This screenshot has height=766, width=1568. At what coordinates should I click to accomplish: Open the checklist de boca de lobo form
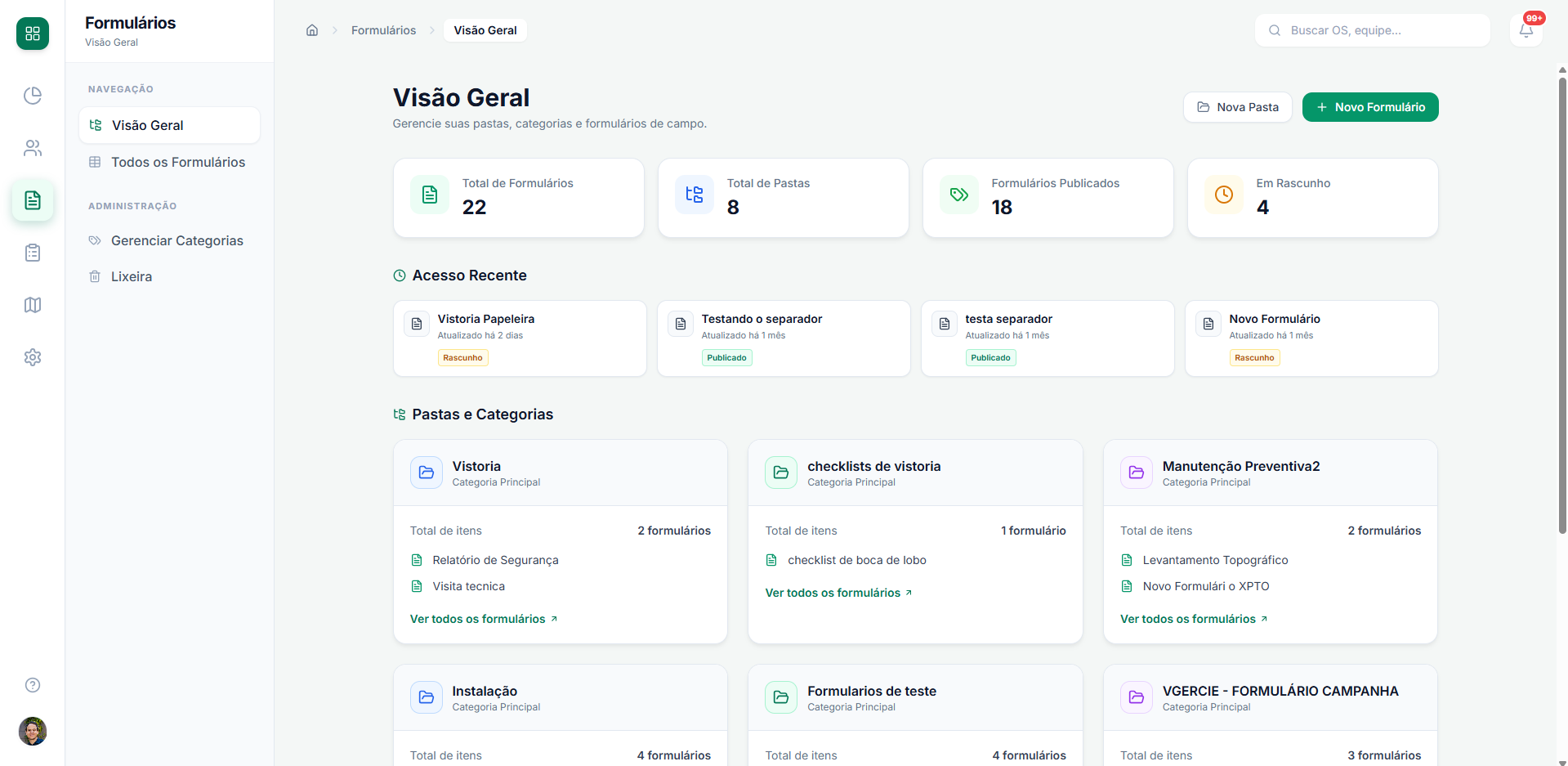(x=856, y=560)
